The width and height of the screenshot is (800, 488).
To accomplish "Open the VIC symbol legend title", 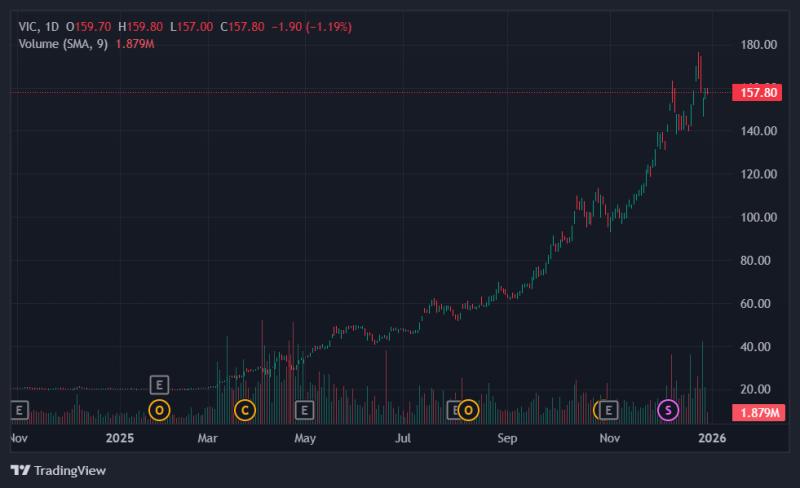I will pyautogui.click(x=27, y=27).
